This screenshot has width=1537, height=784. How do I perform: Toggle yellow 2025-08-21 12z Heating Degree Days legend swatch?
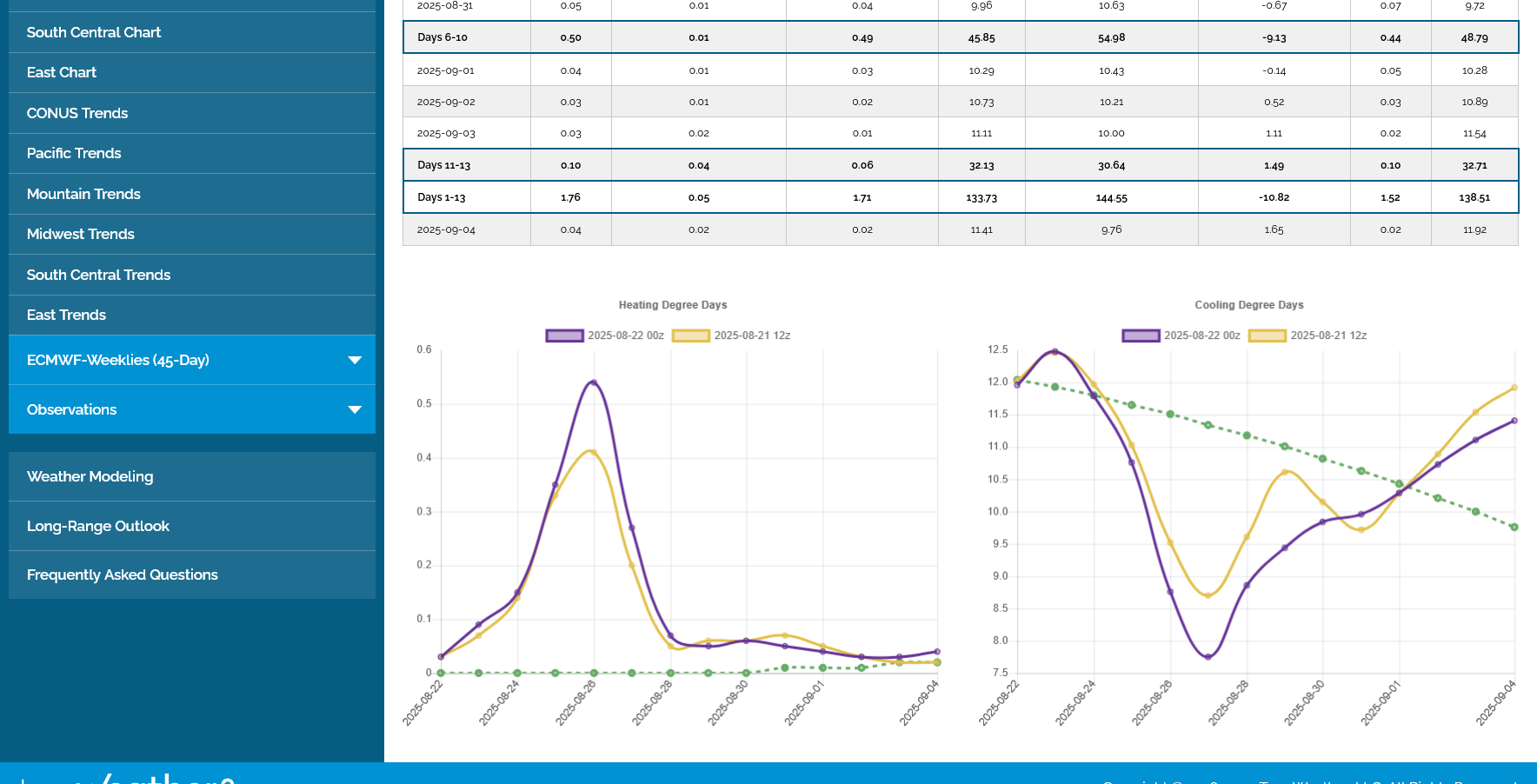click(x=691, y=336)
